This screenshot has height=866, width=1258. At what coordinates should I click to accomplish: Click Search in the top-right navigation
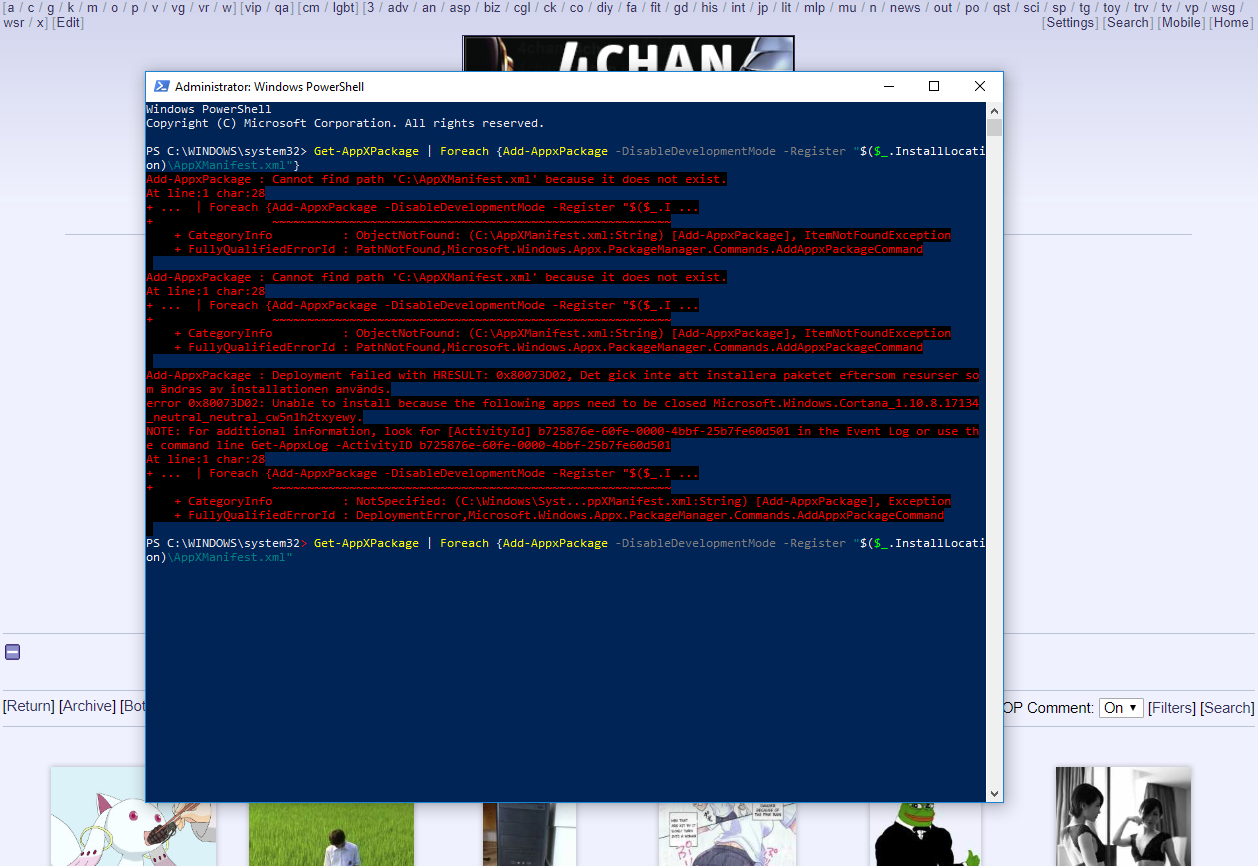tap(1127, 23)
